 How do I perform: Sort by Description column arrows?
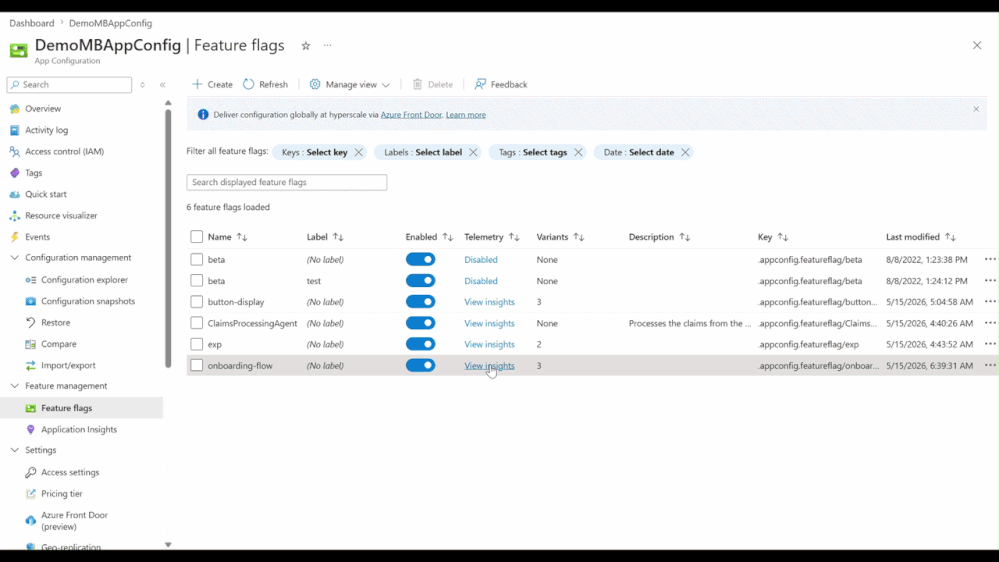coord(684,237)
